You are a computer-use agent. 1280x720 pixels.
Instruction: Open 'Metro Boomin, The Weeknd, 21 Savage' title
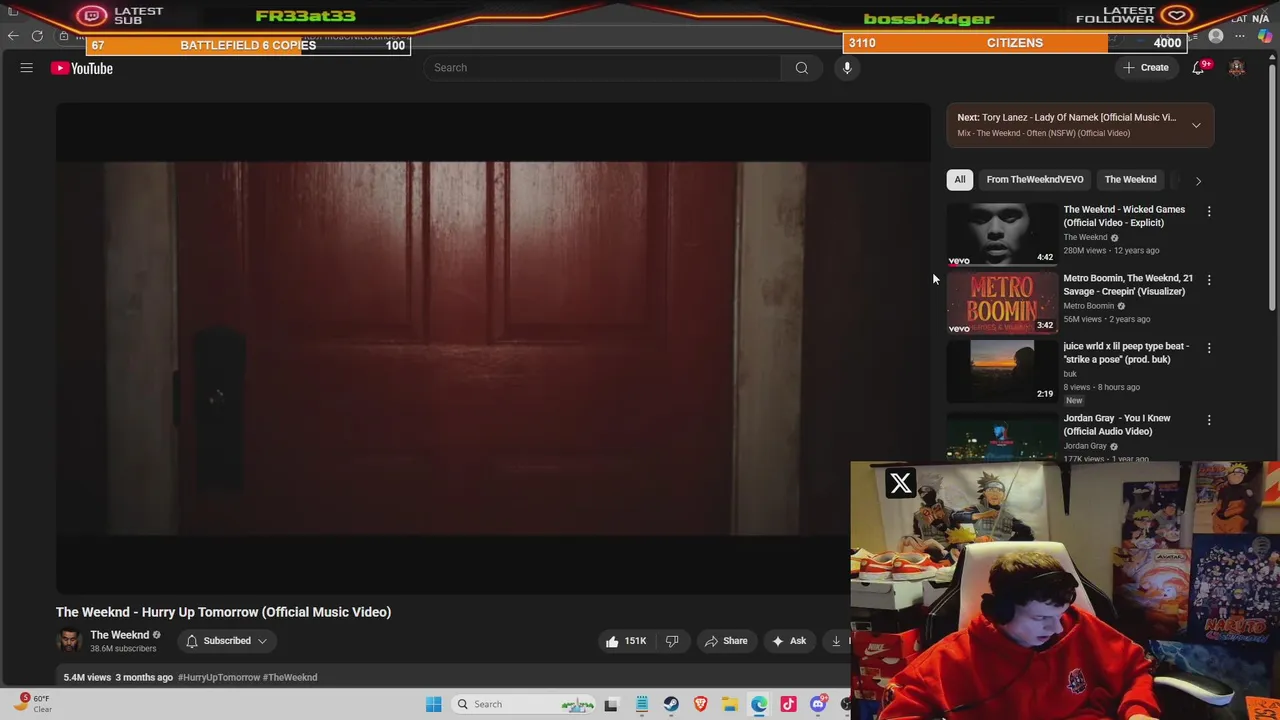[1128, 285]
